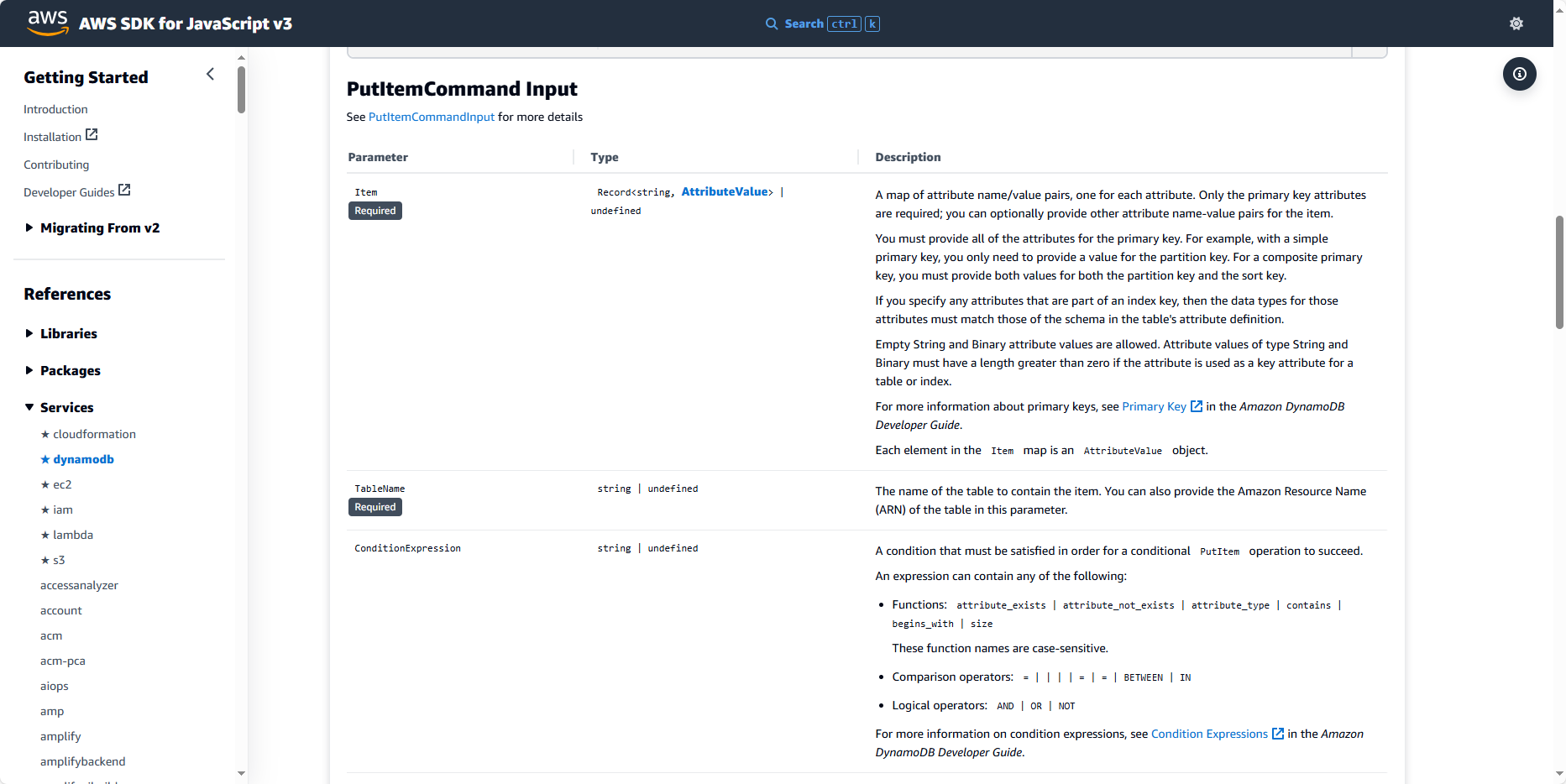
Task: Collapse the Services section
Action: 29,407
